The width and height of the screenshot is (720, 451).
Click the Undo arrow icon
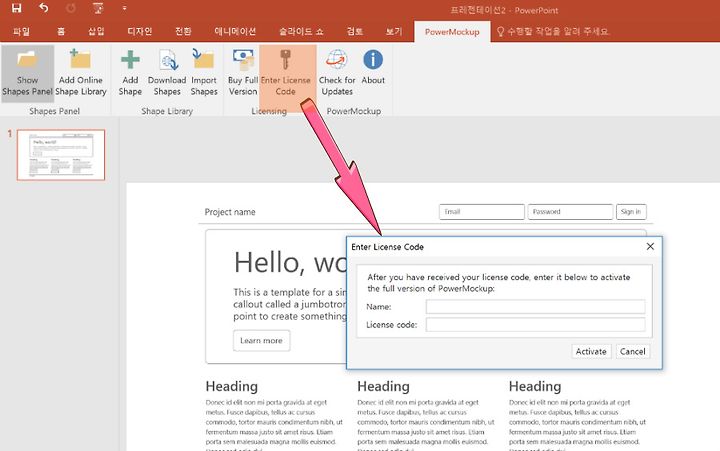pyautogui.click(x=44, y=8)
